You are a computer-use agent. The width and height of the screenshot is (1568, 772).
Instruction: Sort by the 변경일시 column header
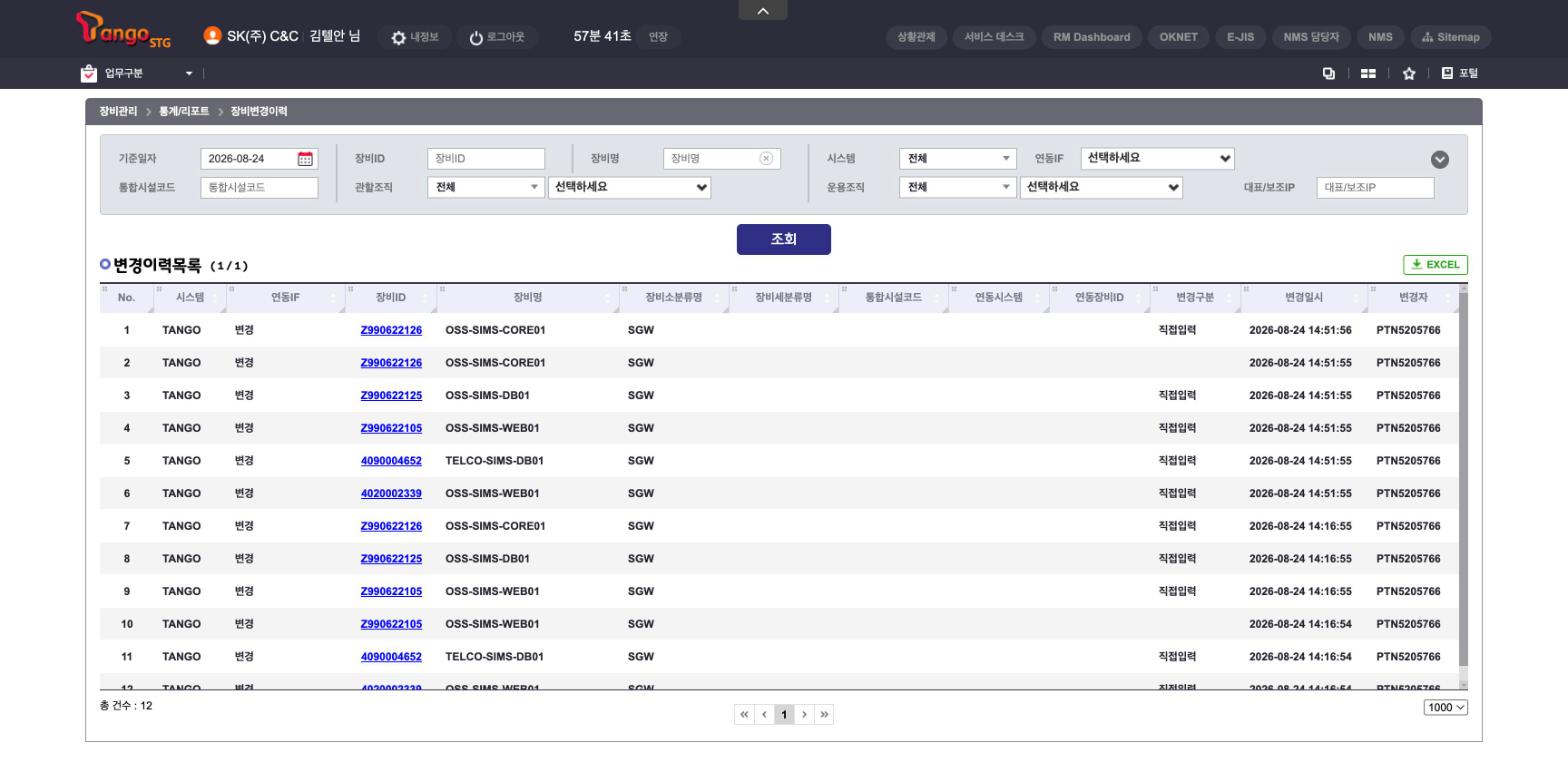coord(1304,297)
